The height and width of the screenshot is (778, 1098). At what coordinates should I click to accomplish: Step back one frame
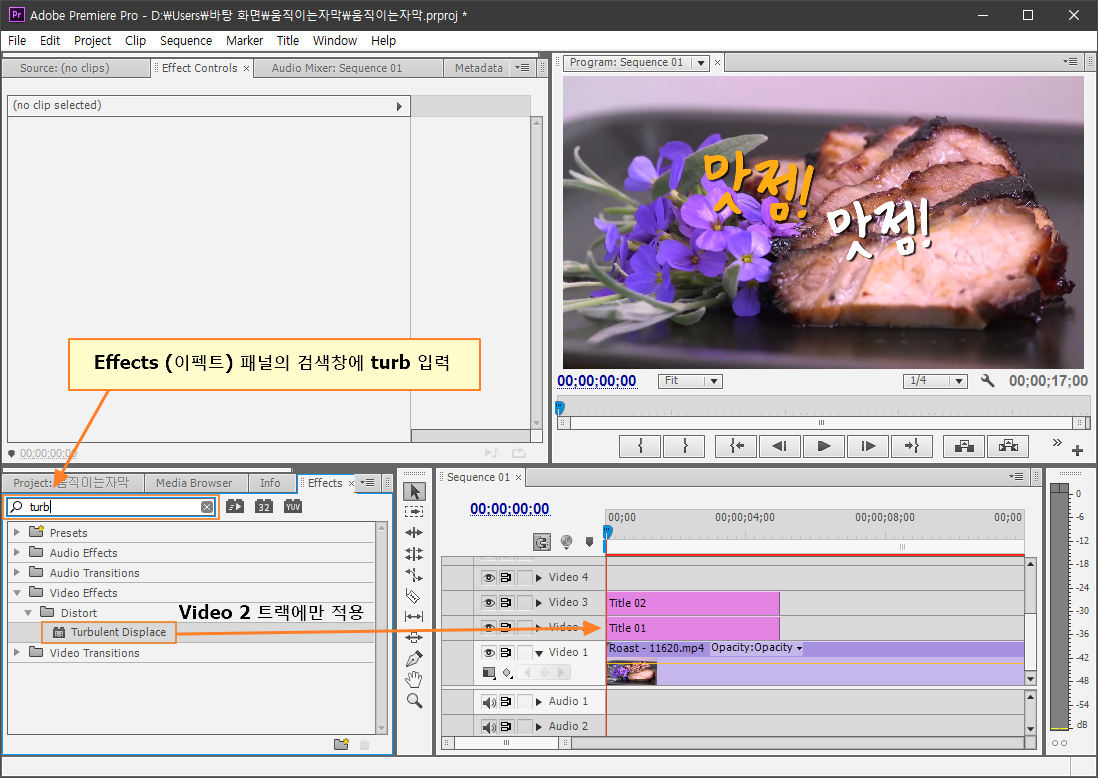(x=780, y=446)
